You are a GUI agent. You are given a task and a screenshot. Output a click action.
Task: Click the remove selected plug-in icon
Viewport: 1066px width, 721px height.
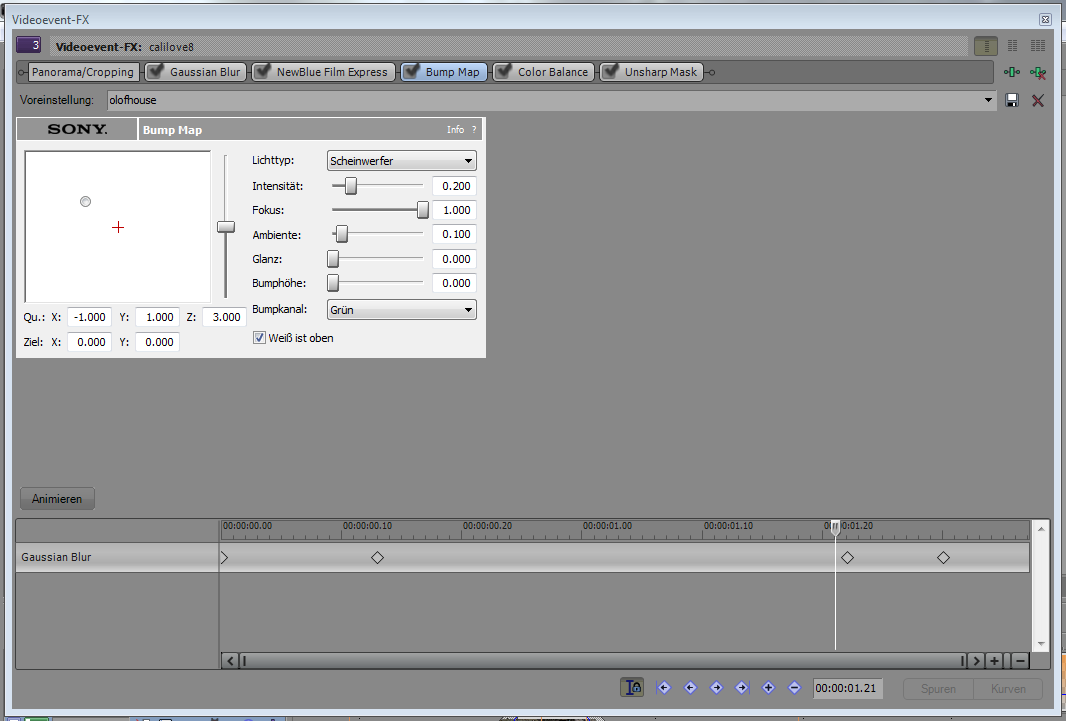(x=1038, y=72)
